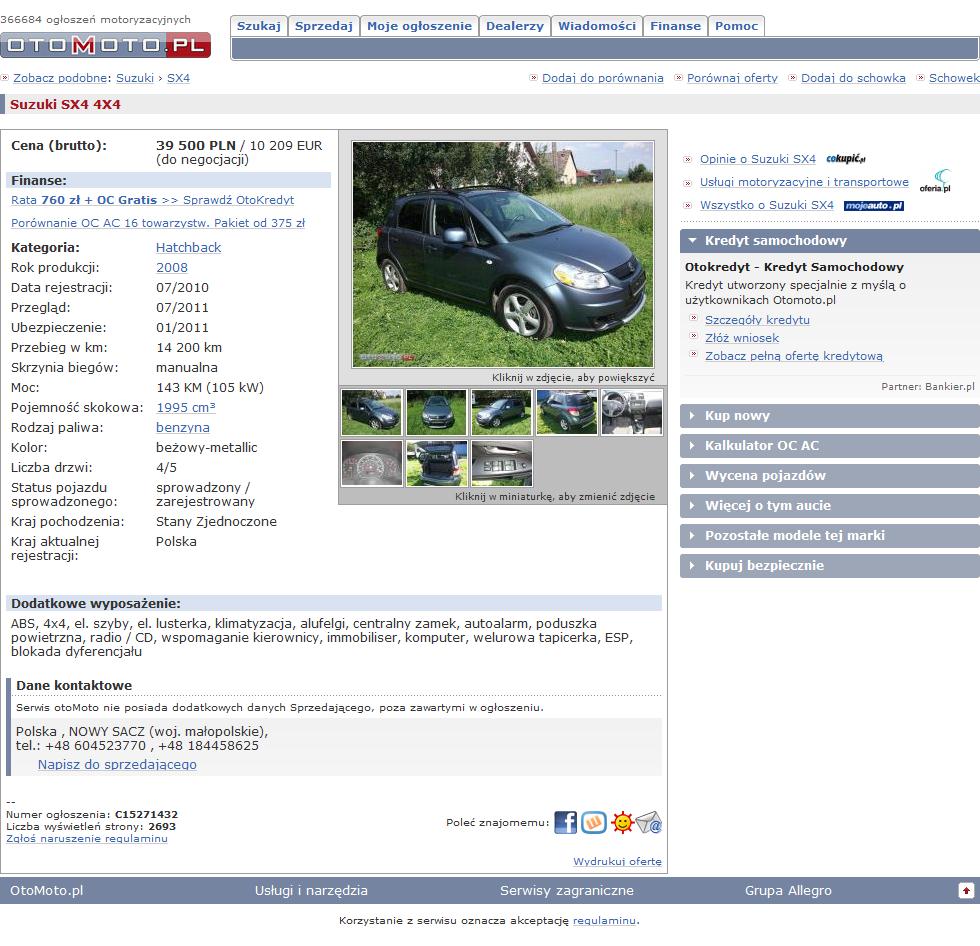Click Zgłoś naruszenie regulaminu link
This screenshot has width=980, height=946.
click(87, 839)
